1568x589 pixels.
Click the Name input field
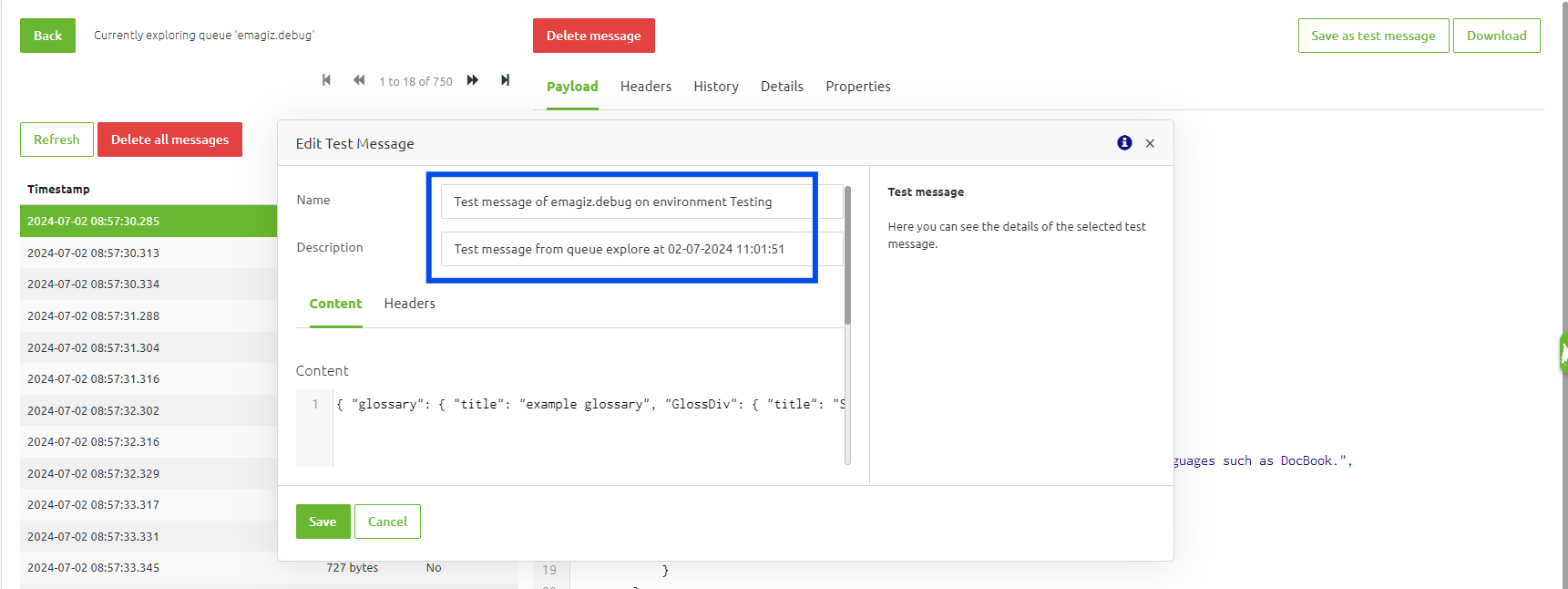pyautogui.click(x=627, y=201)
